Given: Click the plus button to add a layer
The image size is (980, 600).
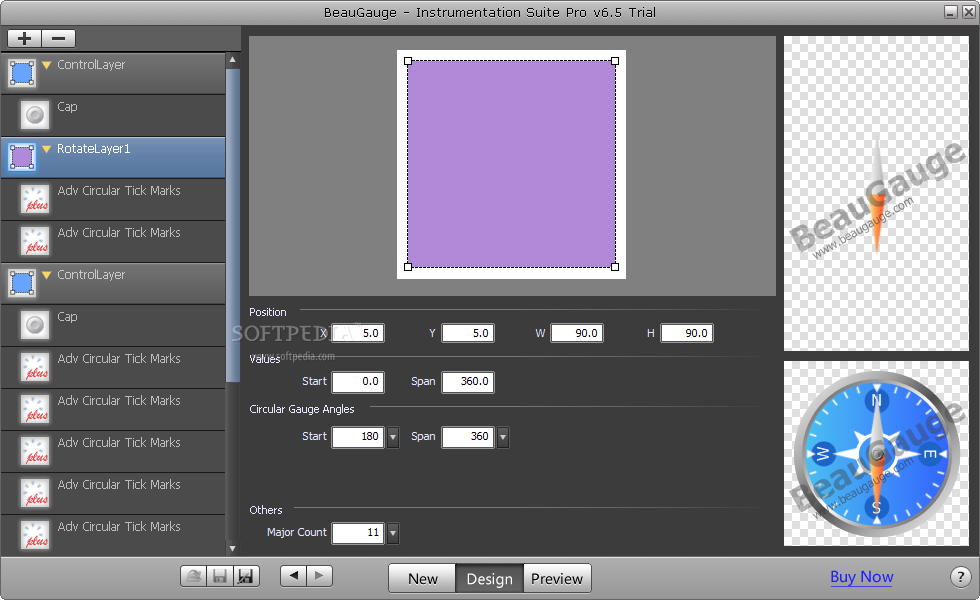Looking at the screenshot, I should (x=24, y=39).
